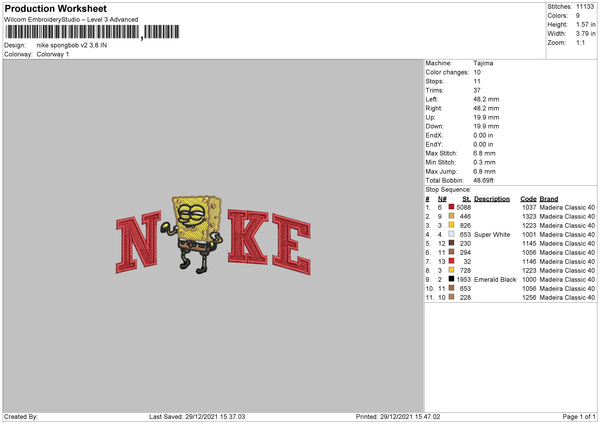Click the Nike SpongeBob embroidery design preview
The width and height of the screenshot is (600, 424).
tap(213, 235)
